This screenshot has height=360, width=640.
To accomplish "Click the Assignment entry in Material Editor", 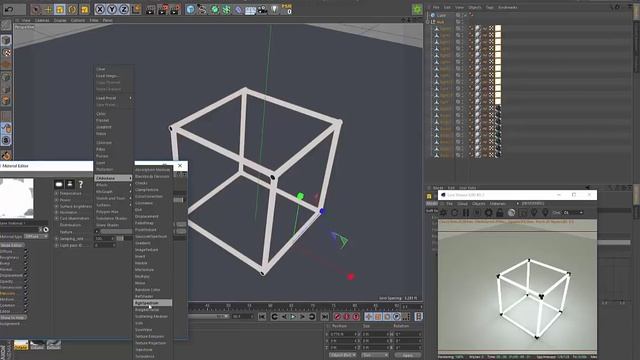I will point(10,324).
